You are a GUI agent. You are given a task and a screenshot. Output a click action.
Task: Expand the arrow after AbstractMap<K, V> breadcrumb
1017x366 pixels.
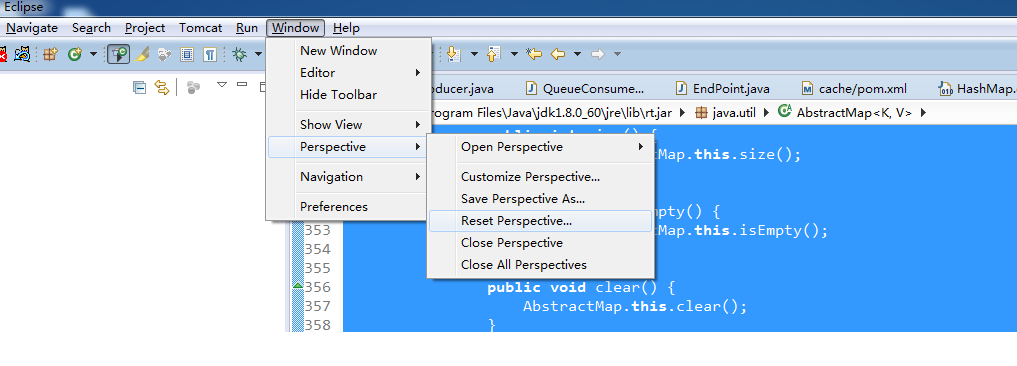click(923, 112)
